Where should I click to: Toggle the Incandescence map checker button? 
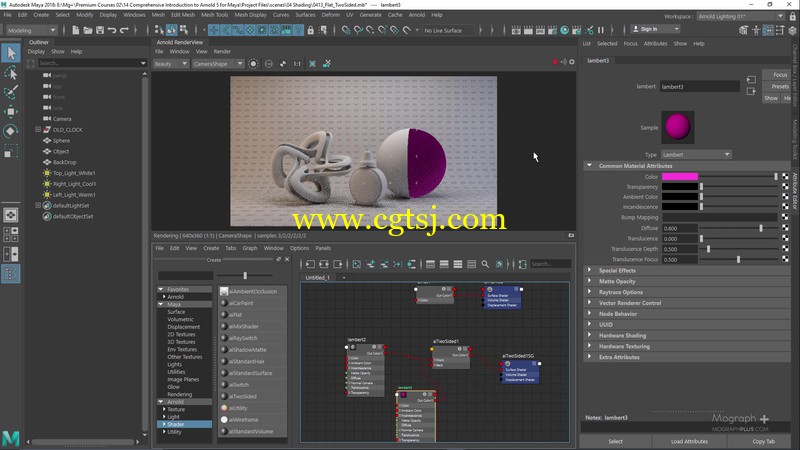(785, 207)
